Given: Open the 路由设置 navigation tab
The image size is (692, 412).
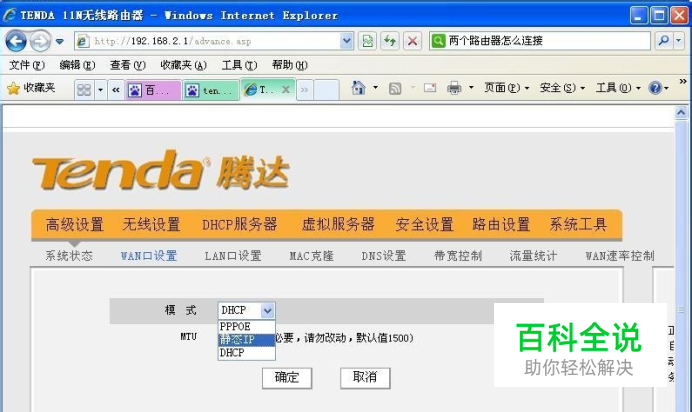Looking at the screenshot, I should (501, 225).
